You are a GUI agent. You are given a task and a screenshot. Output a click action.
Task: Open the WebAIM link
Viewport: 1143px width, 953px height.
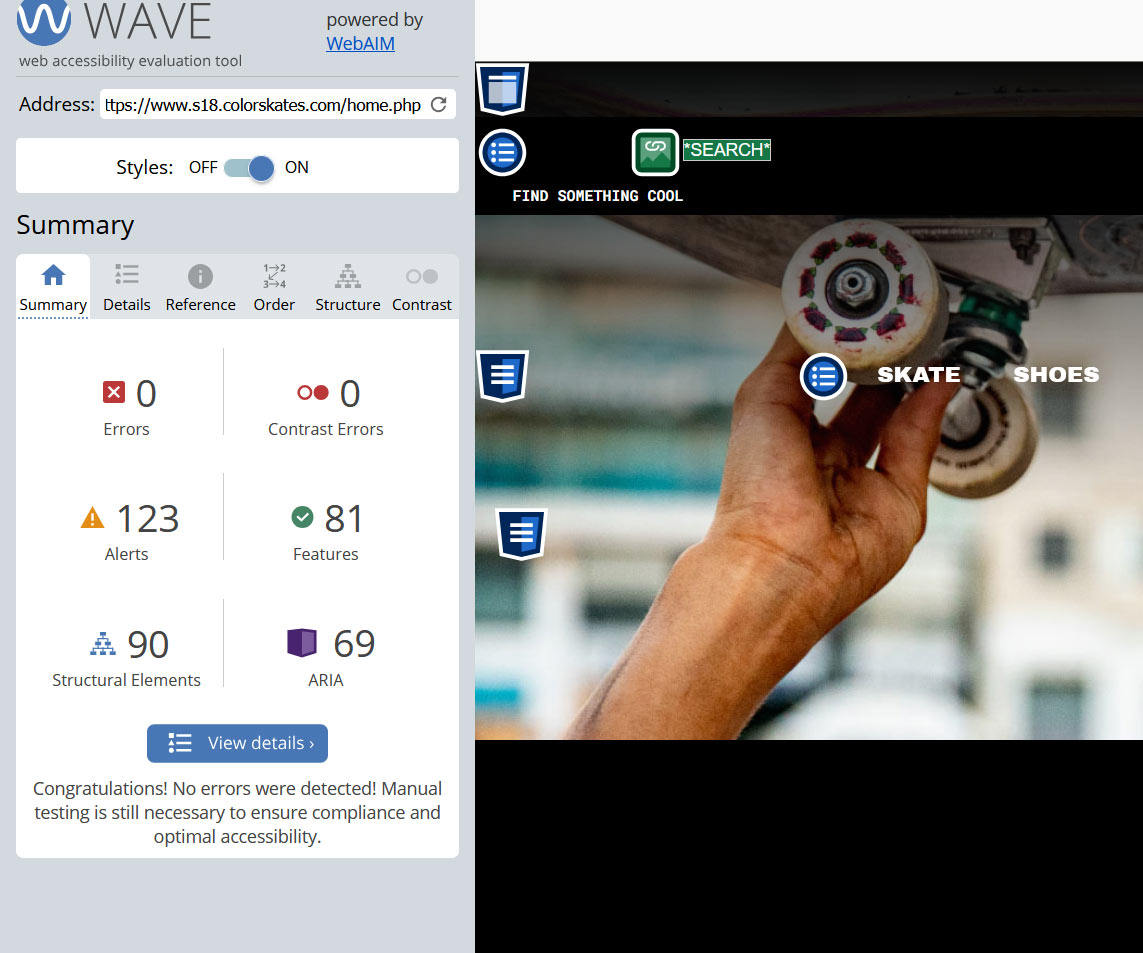pyautogui.click(x=360, y=44)
